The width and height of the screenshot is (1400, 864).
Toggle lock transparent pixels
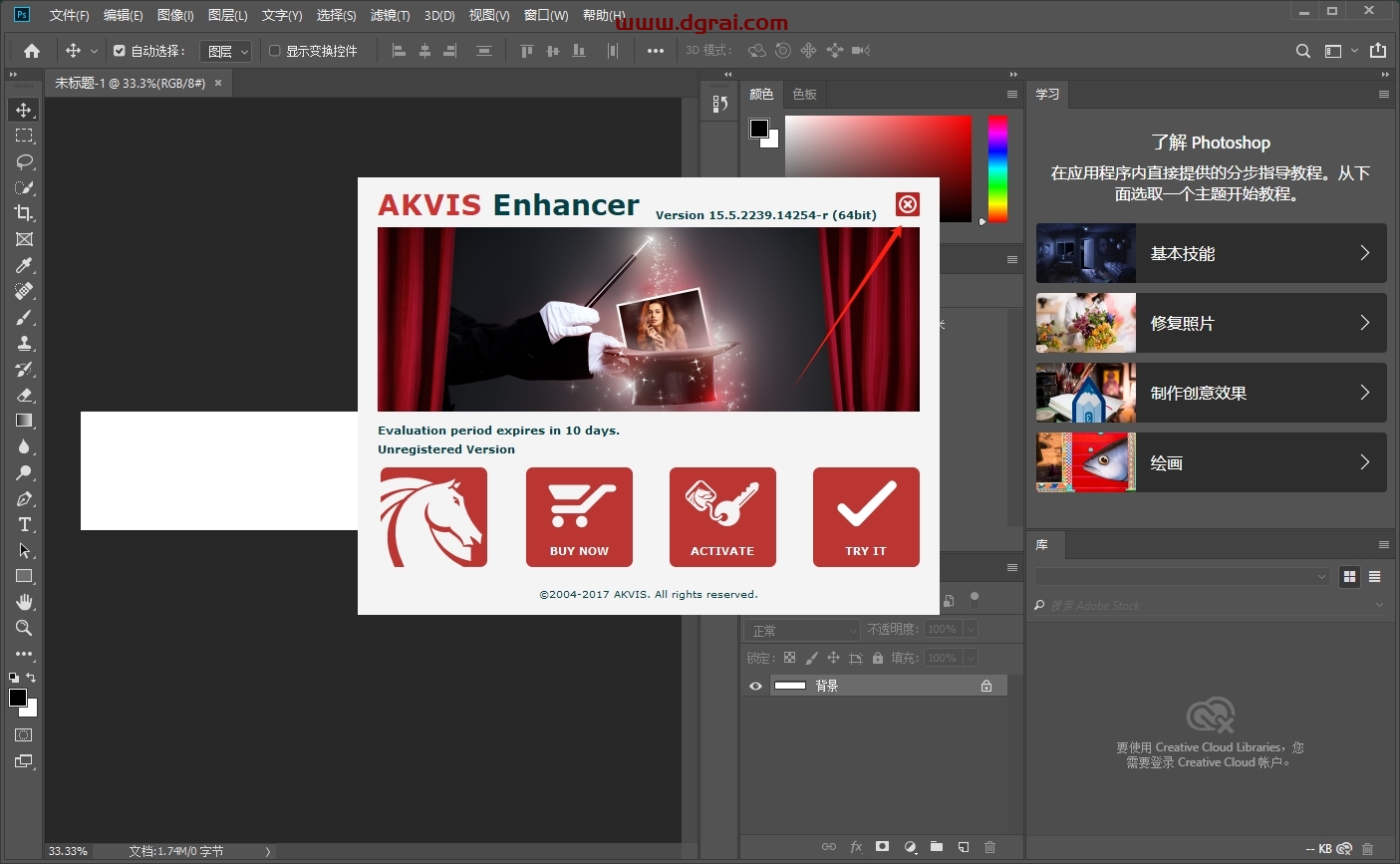coord(789,658)
